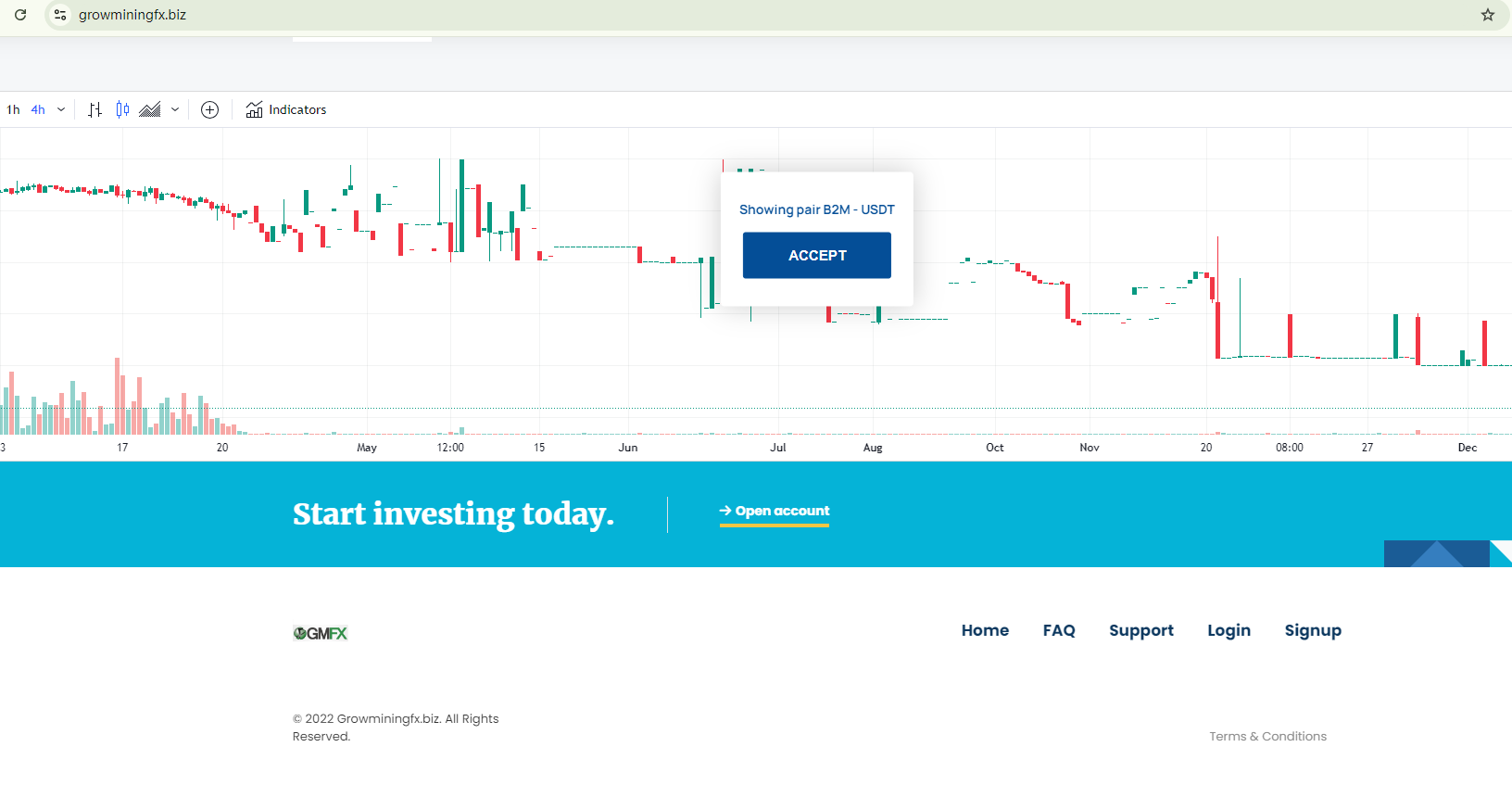Reload the growminingfx.biz page
Viewport: 1512px width, 785px height.
pyautogui.click(x=20, y=15)
